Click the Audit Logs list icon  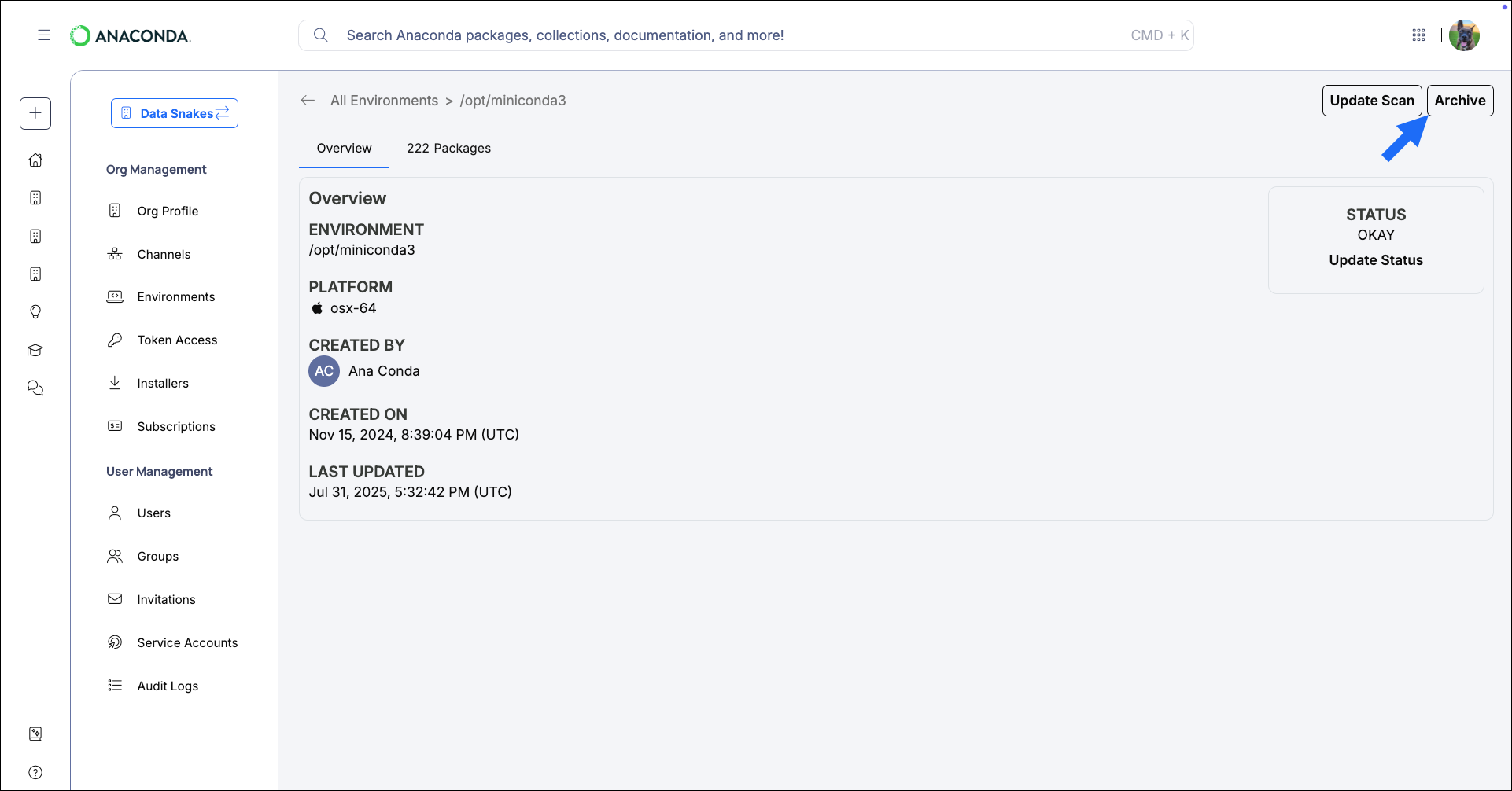click(115, 686)
